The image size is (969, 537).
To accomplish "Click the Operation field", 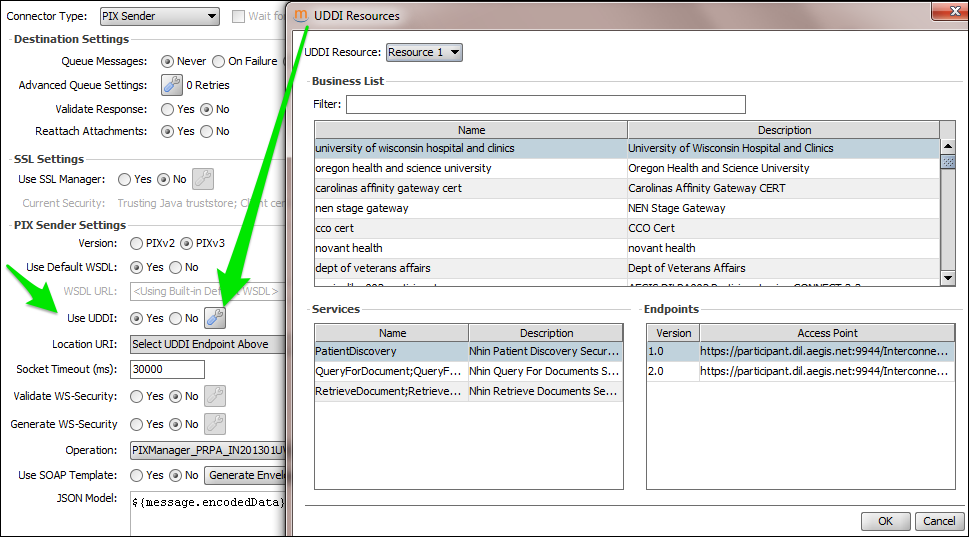I will [208, 450].
